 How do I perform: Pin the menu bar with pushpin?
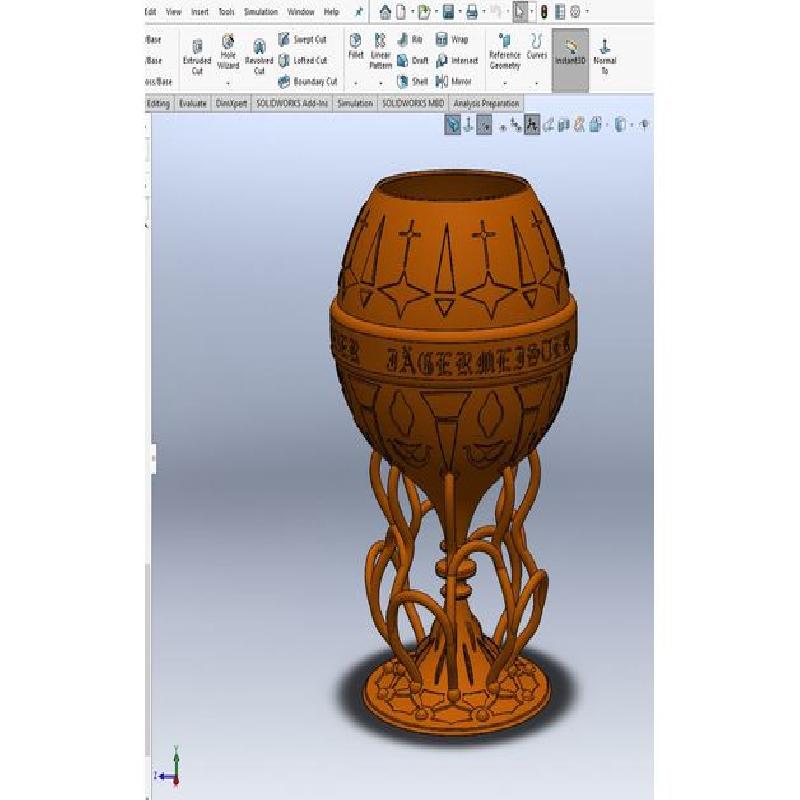359,12
